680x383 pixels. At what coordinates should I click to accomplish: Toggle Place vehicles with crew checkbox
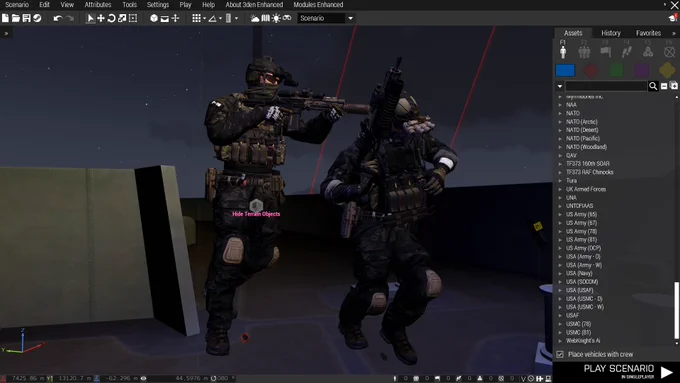tap(560, 354)
